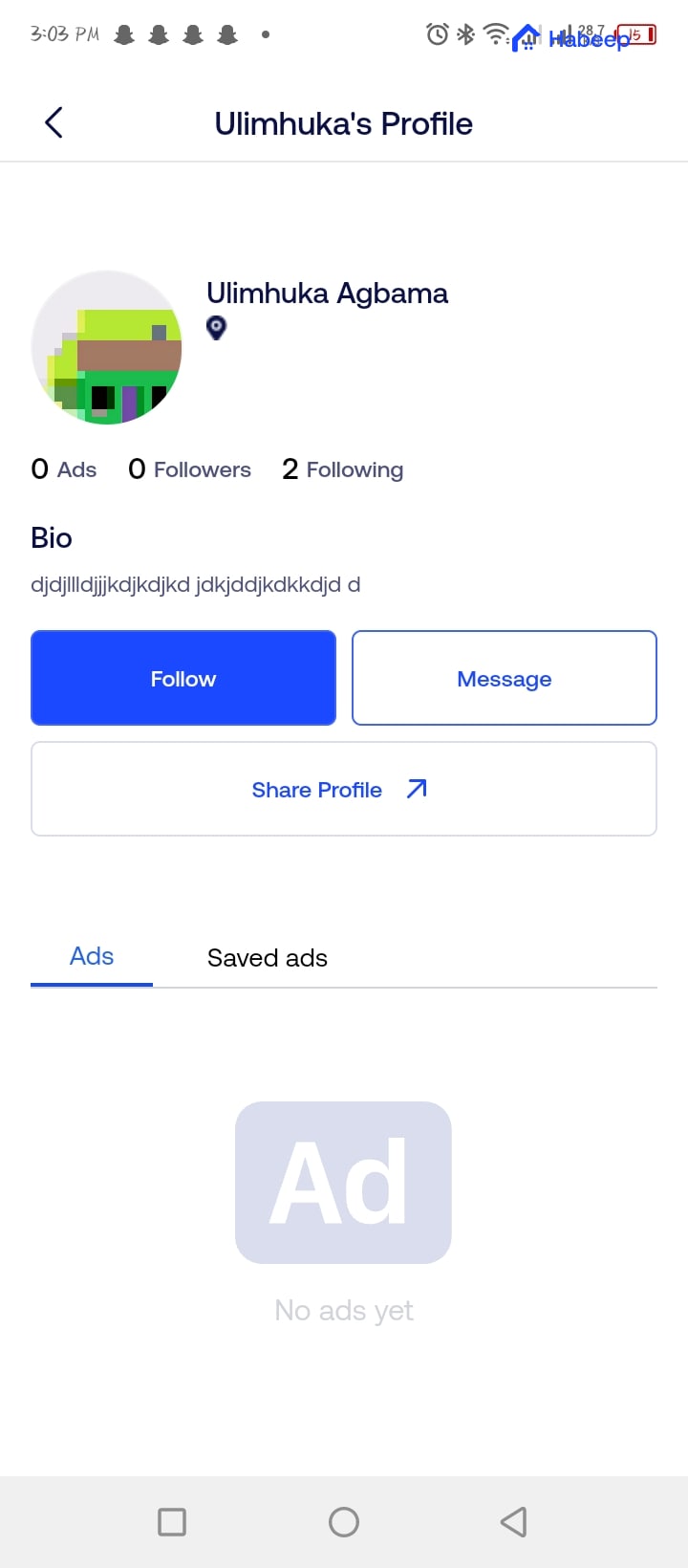Screen dimensions: 688x1568
Task: View the 0 Followers list
Action: click(x=190, y=469)
